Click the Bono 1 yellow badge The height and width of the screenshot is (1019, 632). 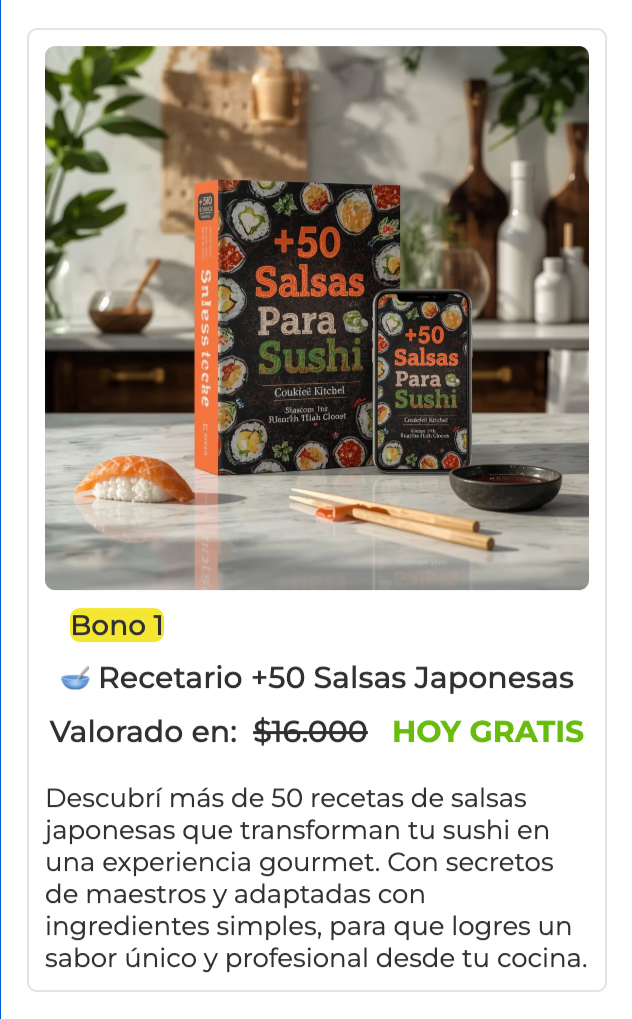pyautogui.click(x=116, y=625)
